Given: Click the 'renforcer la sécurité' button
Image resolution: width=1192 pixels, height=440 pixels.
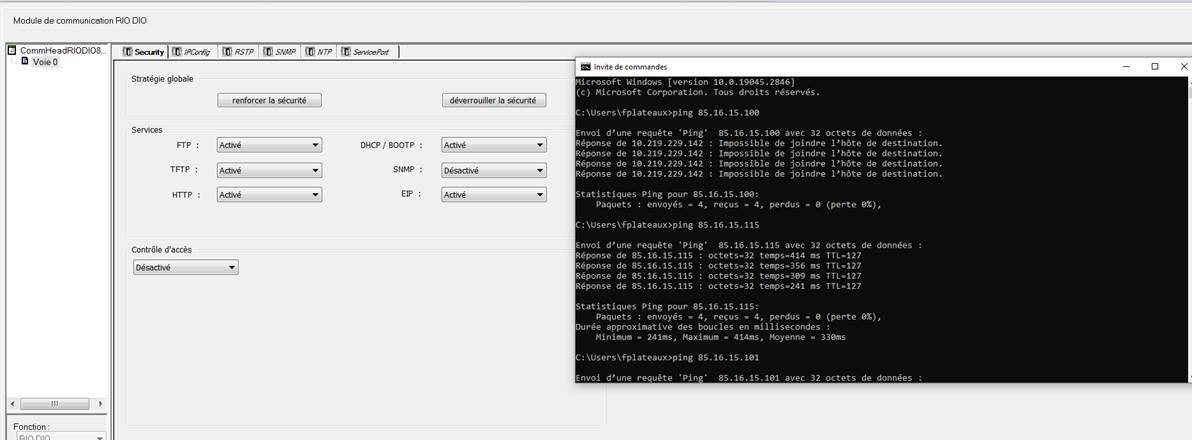Looking at the screenshot, I should click(269, 100).
